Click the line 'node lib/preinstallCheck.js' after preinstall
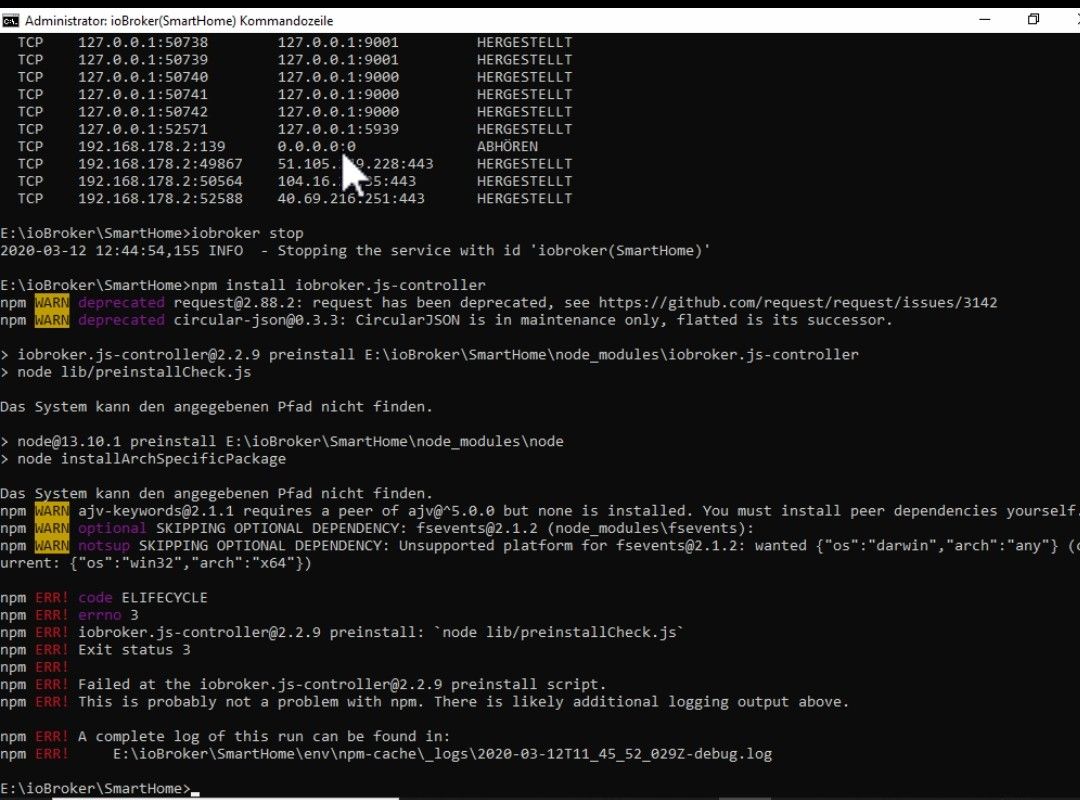The height and width of the screenshot is (800, 1080). [x=126, y=372]
